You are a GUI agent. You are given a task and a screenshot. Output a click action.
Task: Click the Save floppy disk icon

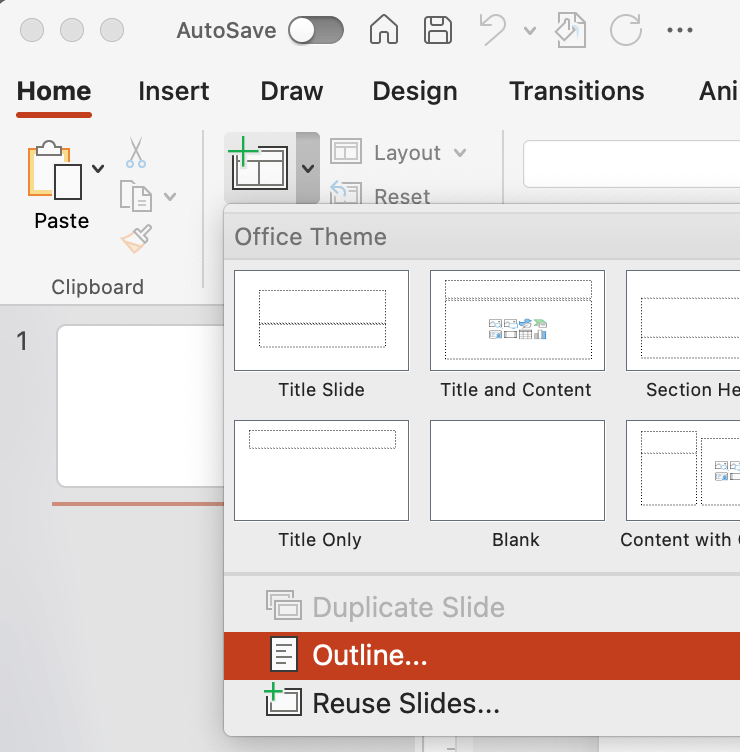click(438, 30)
